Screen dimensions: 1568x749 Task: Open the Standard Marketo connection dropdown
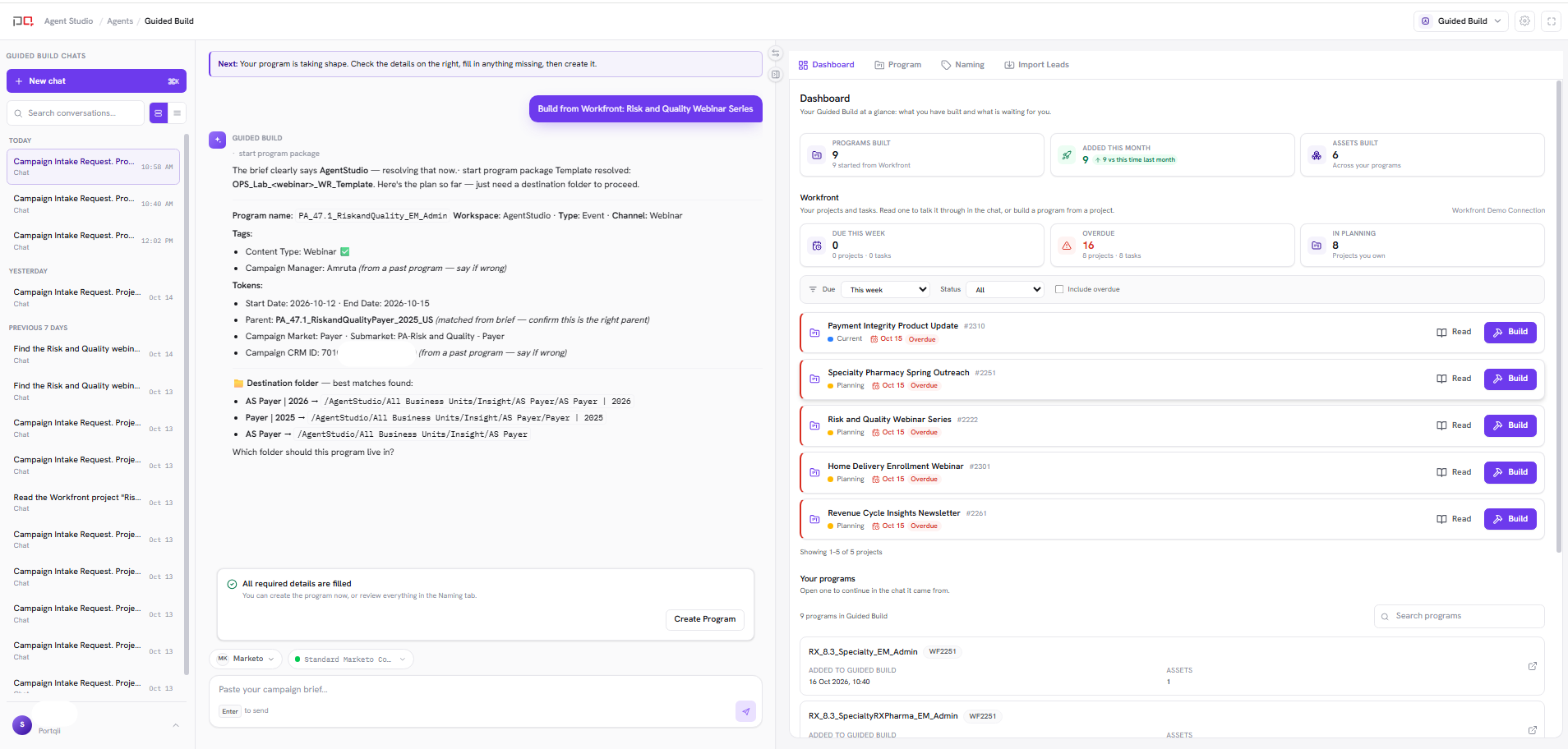[350, 659]
